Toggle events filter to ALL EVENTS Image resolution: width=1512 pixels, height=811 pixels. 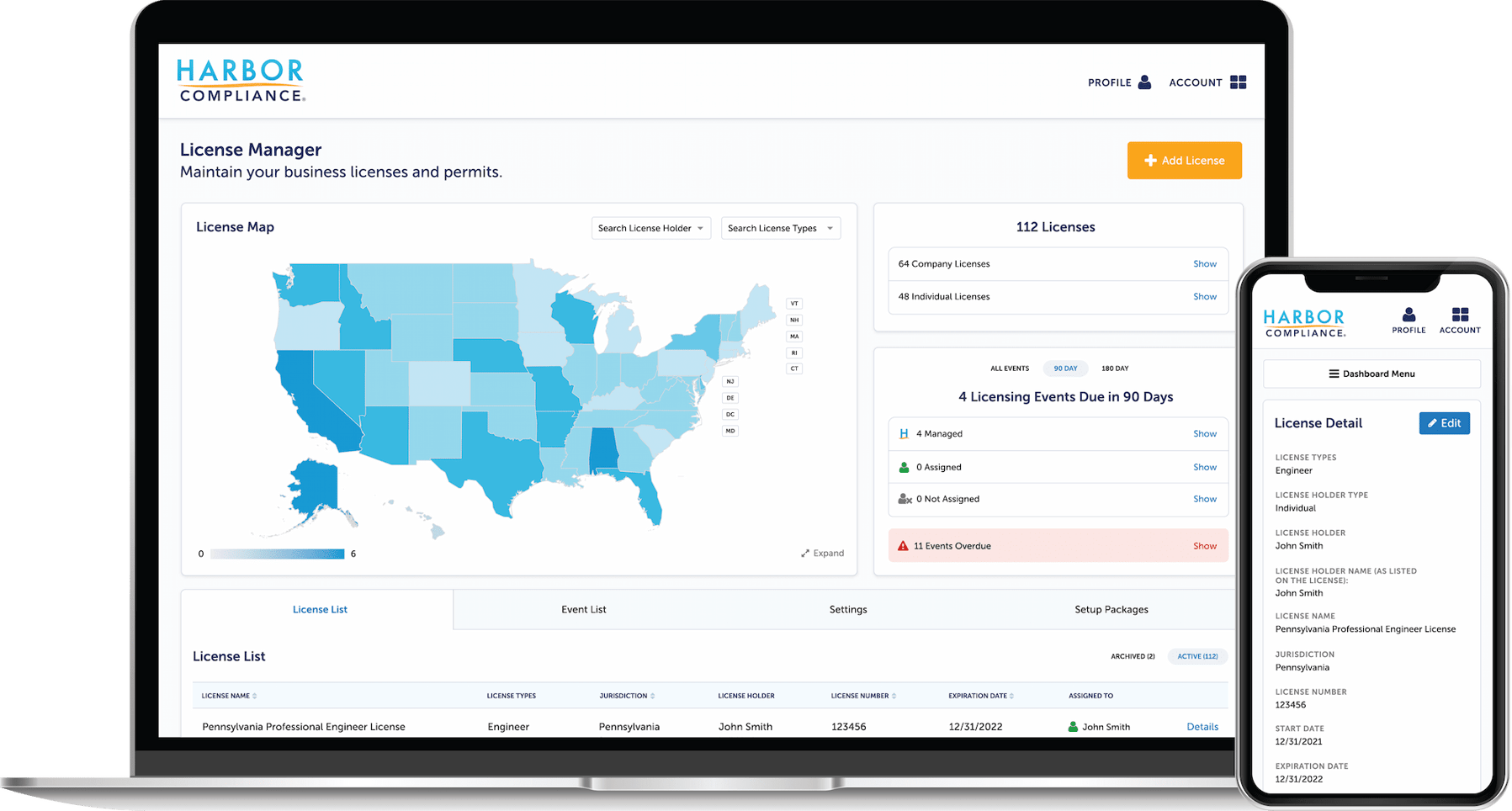coord(1010,368)
